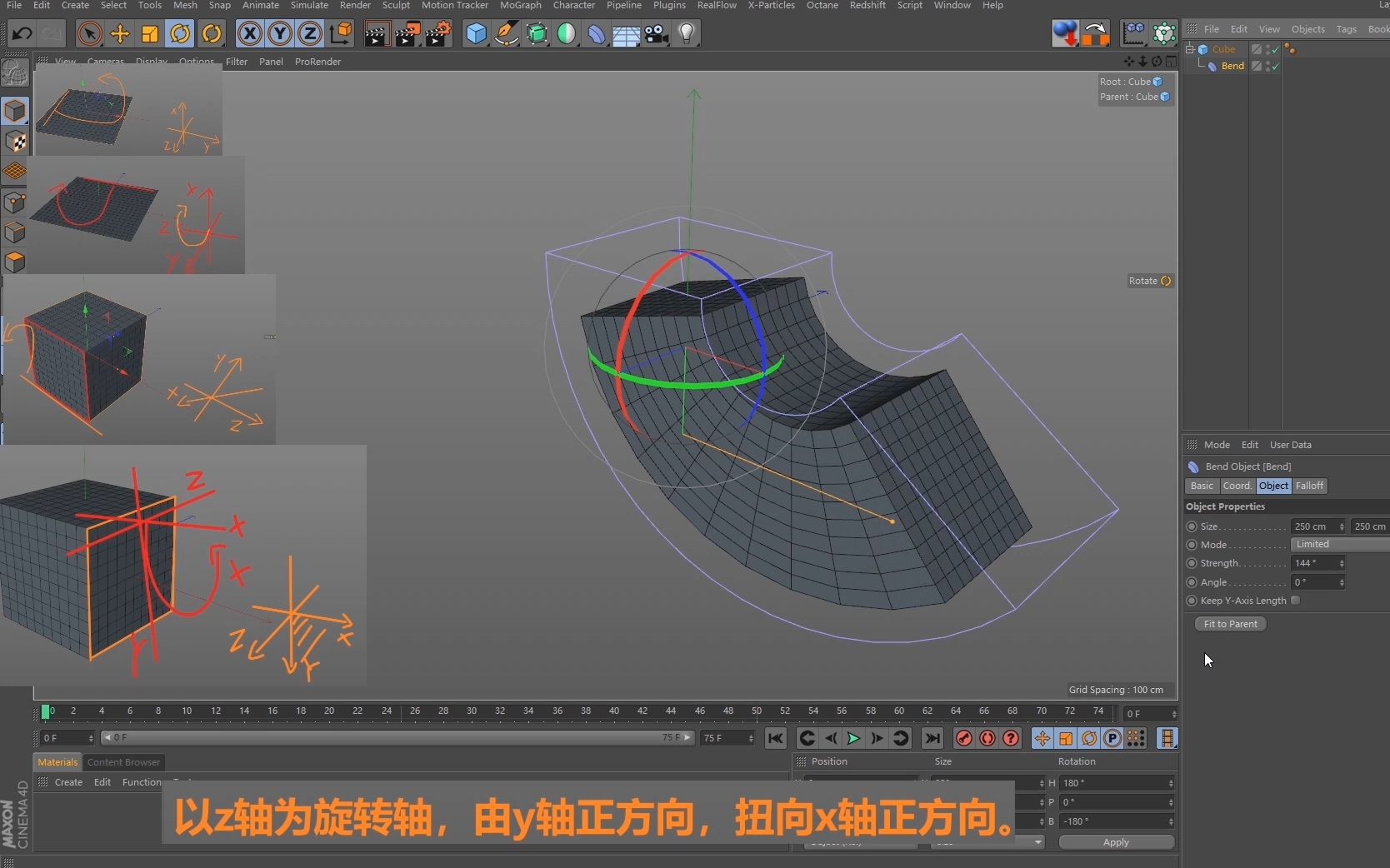The image size is (1390, 868).
Task: Select the Move tool in the toolbar
Action: (x=119, y=33)
